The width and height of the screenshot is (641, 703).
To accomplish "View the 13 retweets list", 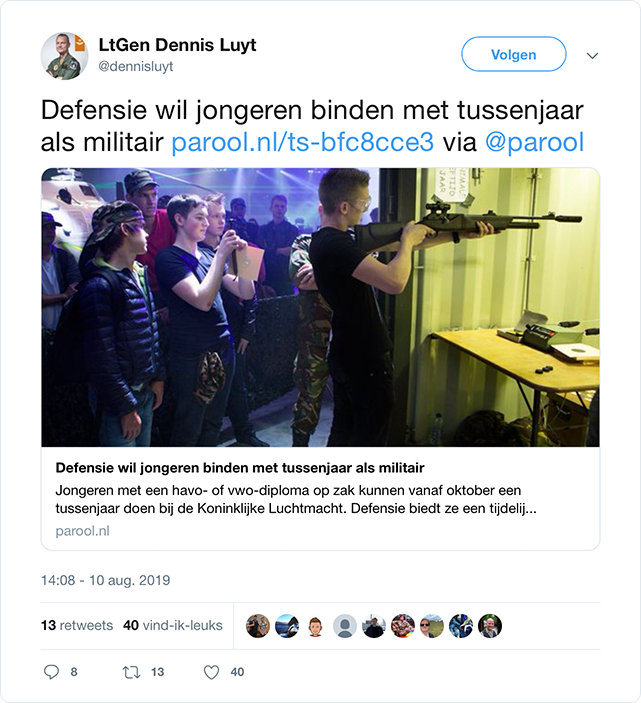I will point(77,625).
